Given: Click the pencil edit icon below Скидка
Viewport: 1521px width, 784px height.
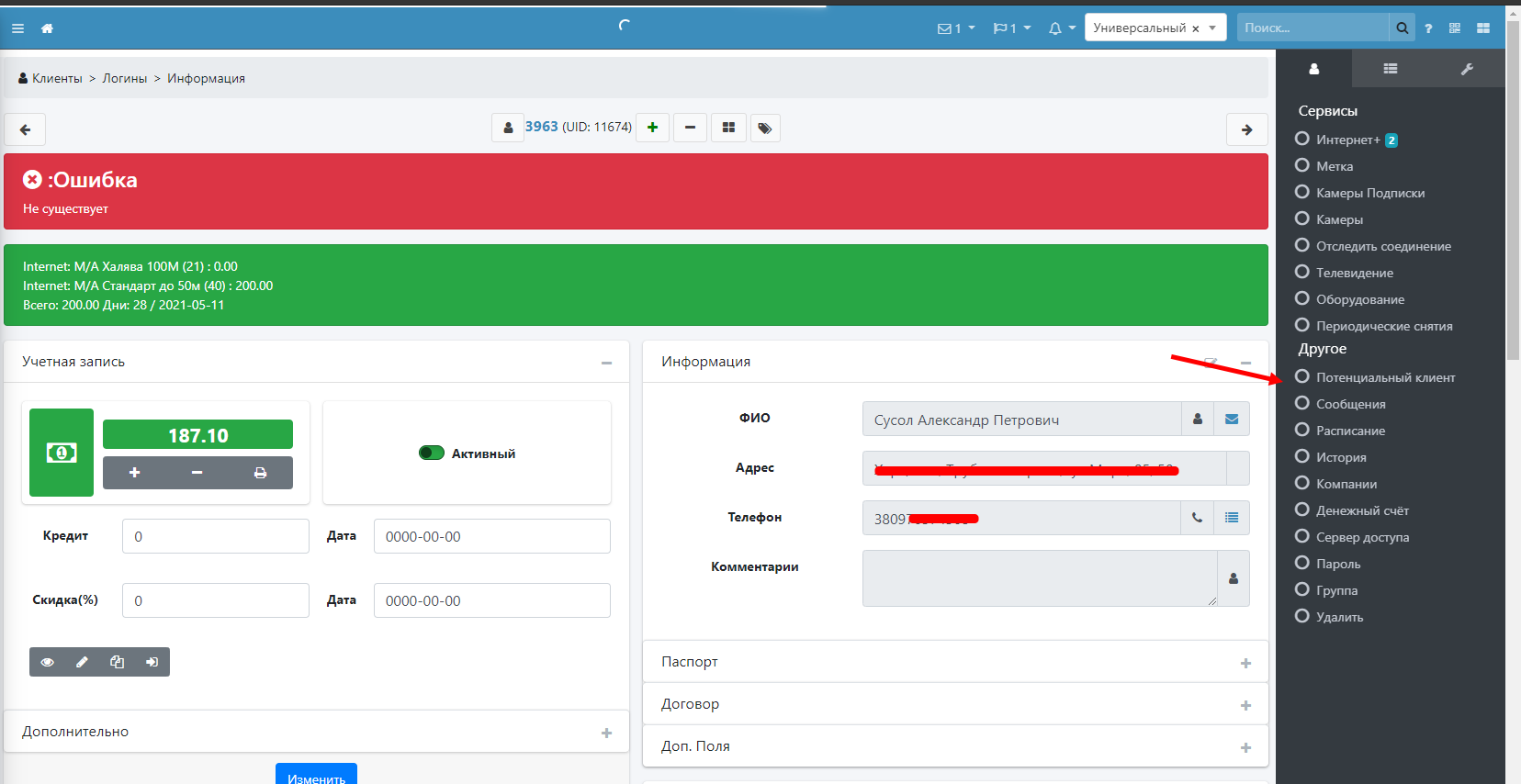Looking at the screenshot, I should click(x=82, y=662).
